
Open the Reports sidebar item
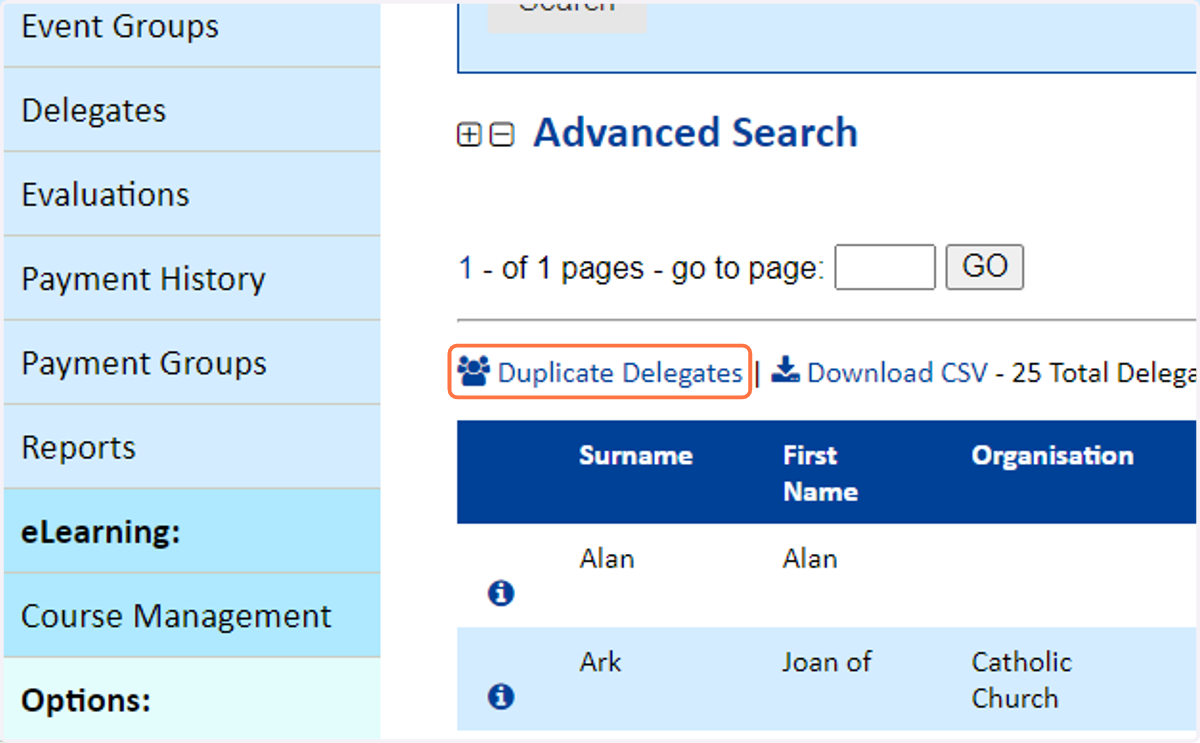192,447
